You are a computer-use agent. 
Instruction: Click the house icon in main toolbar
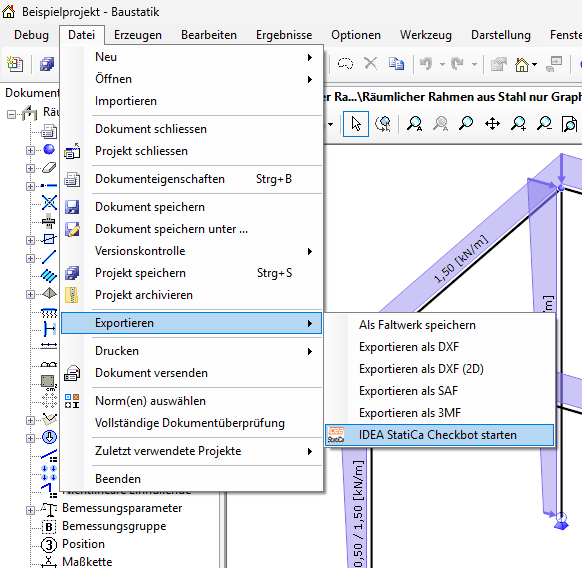[x=521, y=65]
